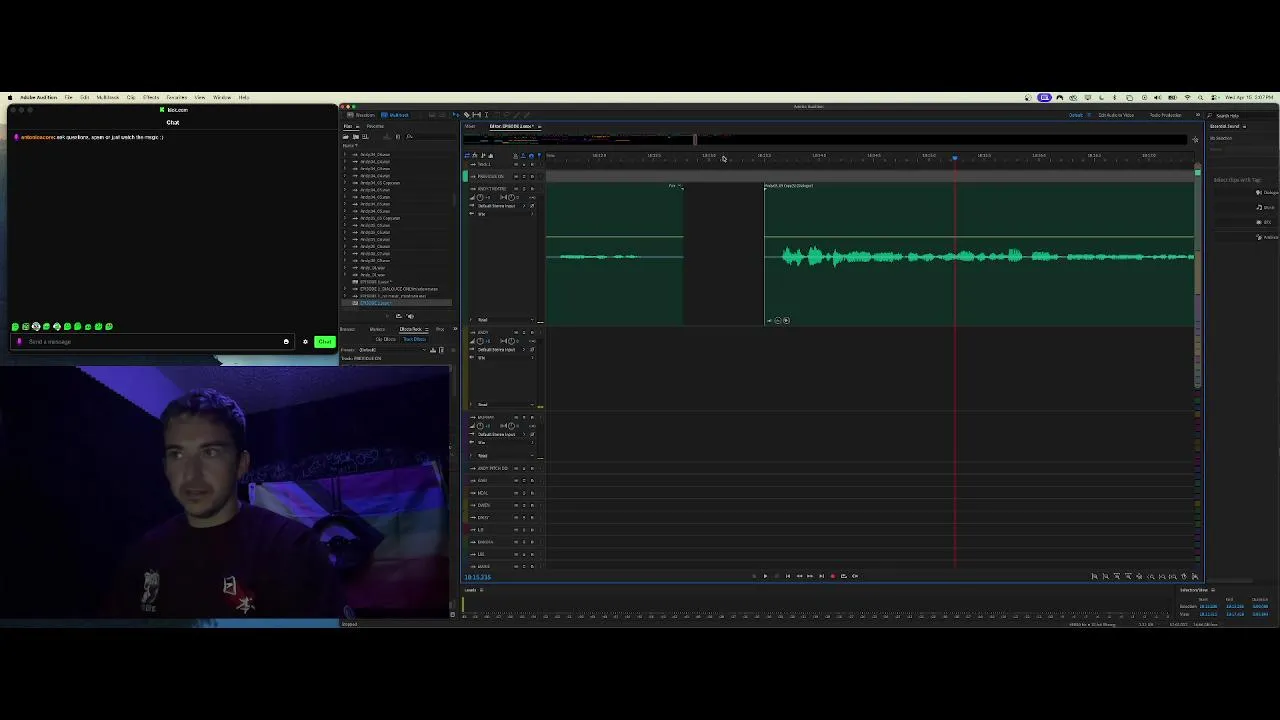Open the File menu

point(68,97)
